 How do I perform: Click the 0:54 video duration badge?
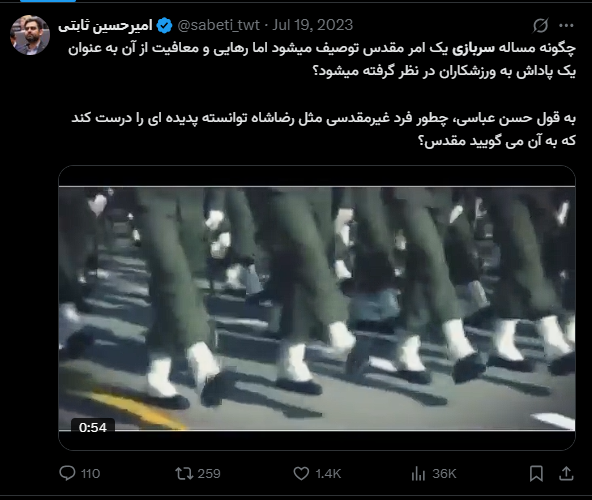click(x=93, y=427)
